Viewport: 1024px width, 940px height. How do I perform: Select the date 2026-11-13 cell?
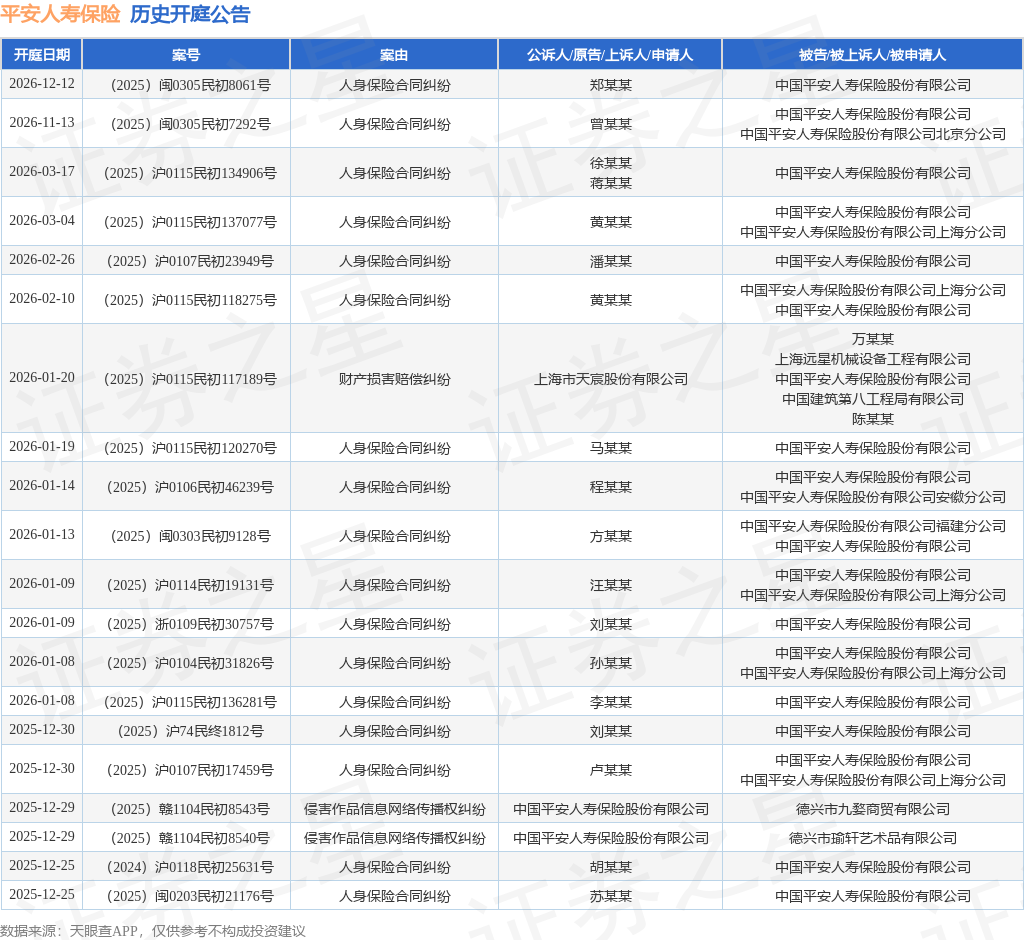[x=42, y=123]
